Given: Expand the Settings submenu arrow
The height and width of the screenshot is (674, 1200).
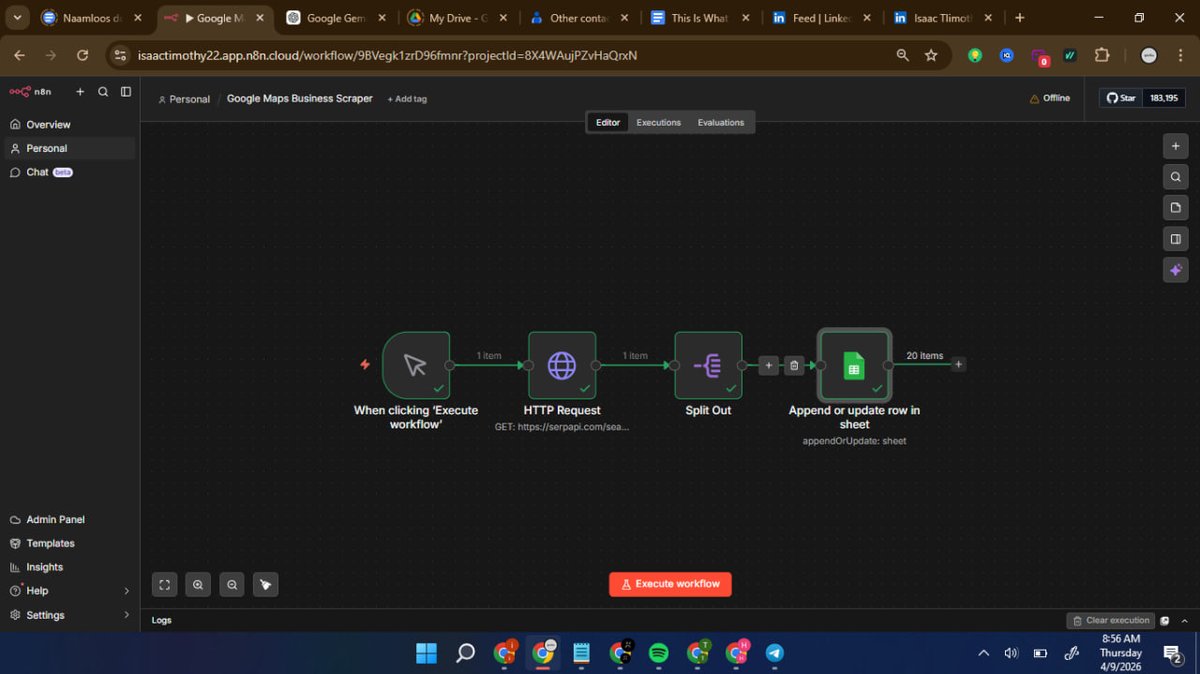Looking at the screenshot, I should tap(126, 615).
